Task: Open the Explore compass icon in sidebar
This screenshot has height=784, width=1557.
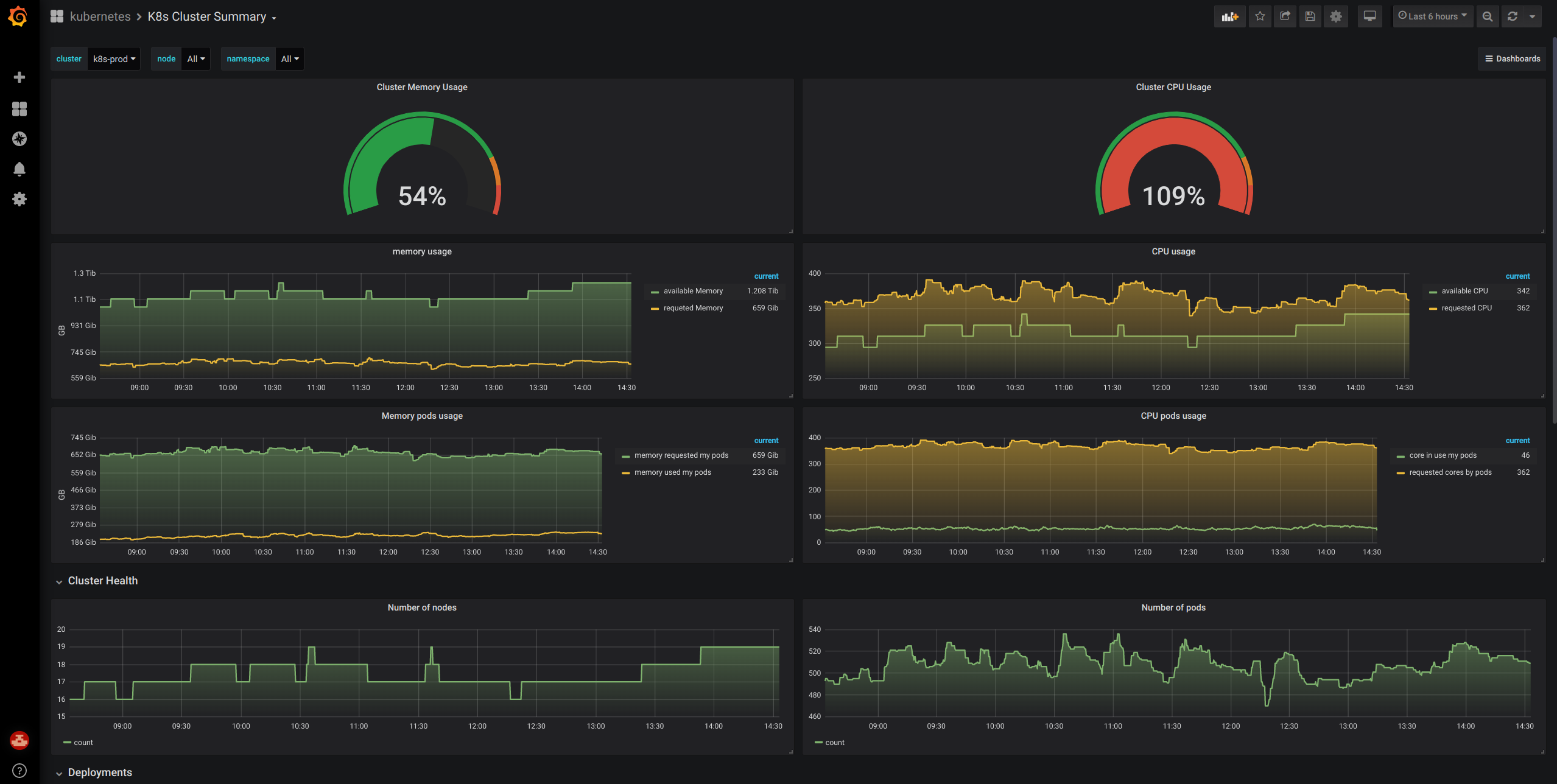Action: tap(19, 139)
